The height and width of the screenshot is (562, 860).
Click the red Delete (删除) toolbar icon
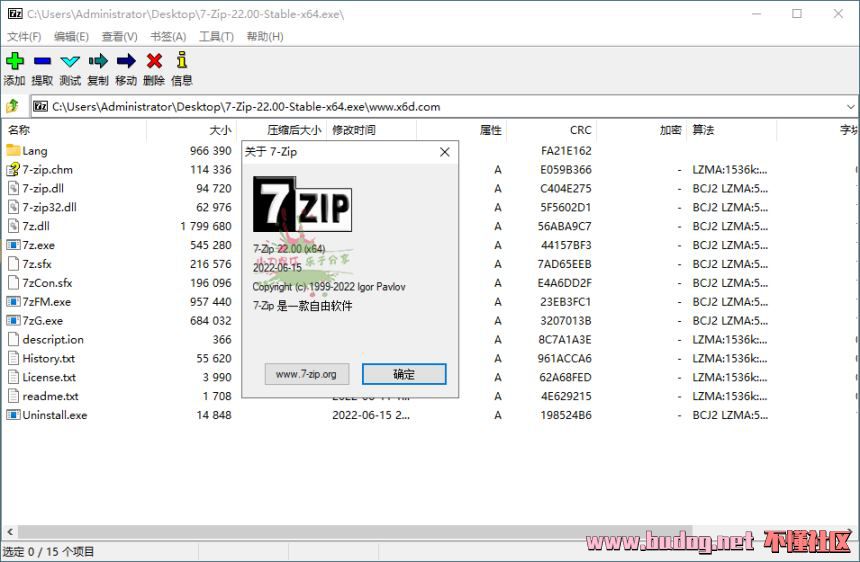point(154,62)
